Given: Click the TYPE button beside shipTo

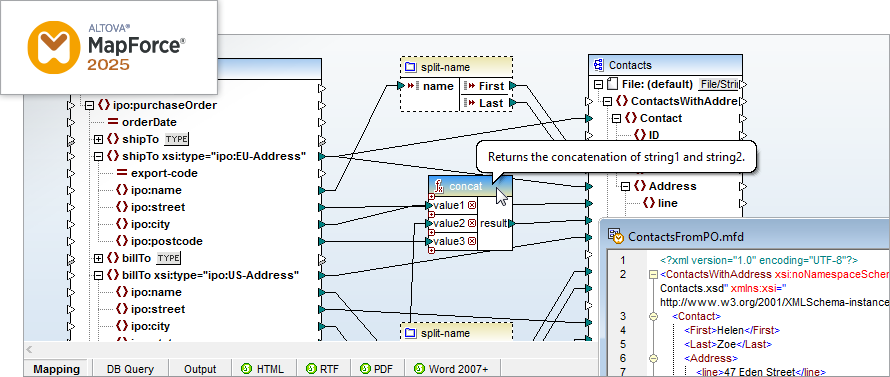Looking at the screenshot, I should click(177, 139).
